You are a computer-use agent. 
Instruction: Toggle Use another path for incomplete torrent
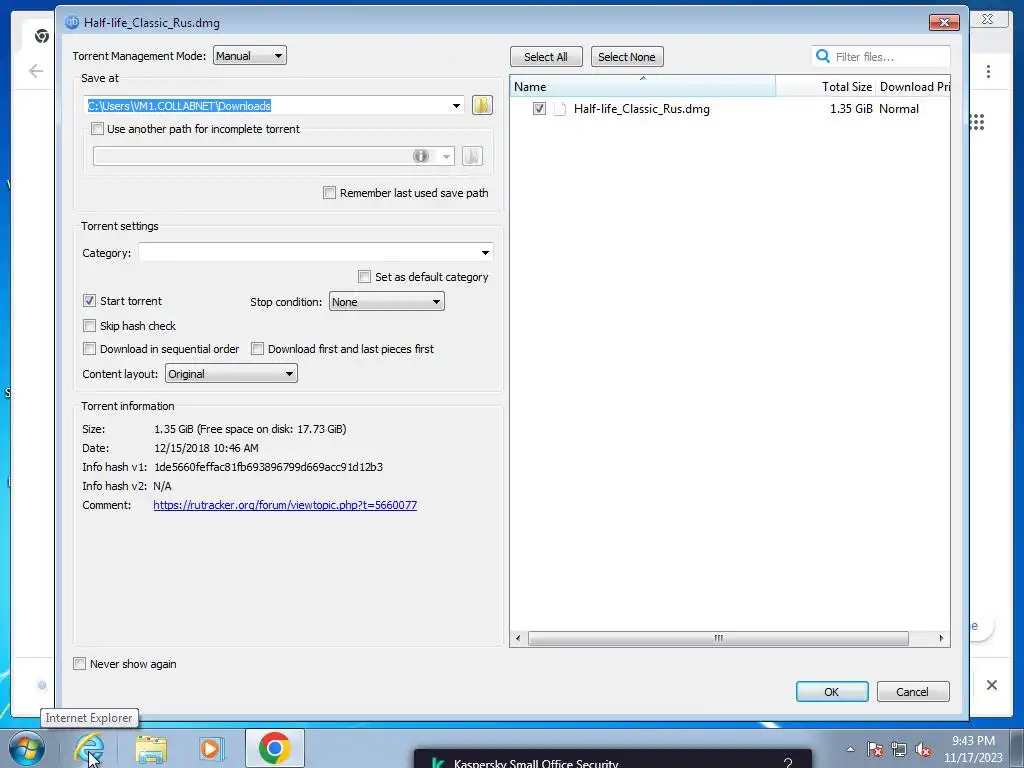(x=97, y=129)
